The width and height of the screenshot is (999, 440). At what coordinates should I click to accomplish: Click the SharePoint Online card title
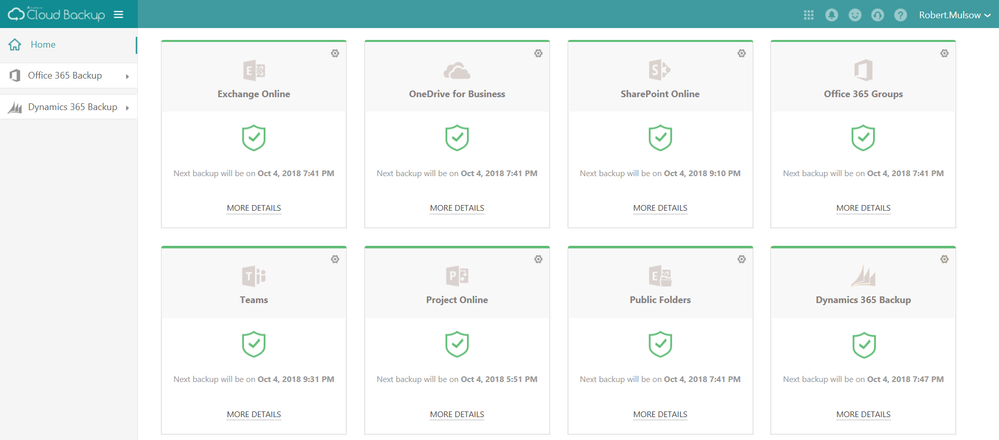coord(660,94)
